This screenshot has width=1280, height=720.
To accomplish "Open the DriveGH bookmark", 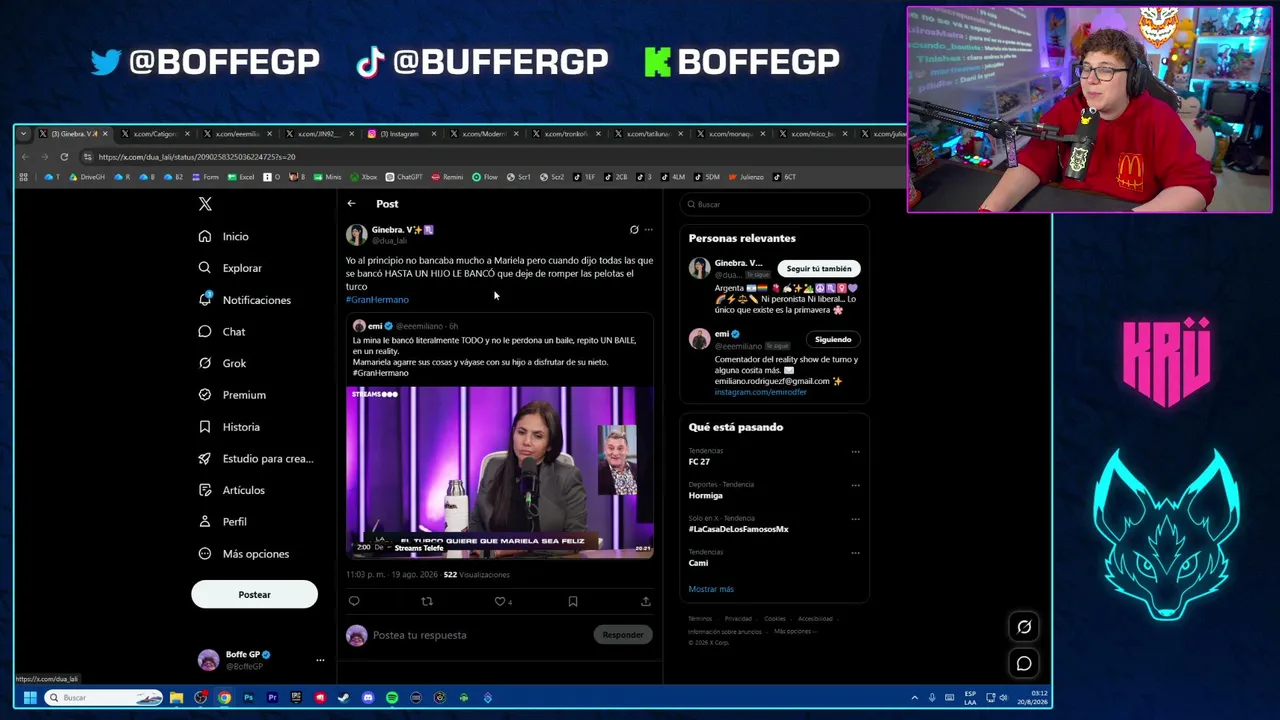I will click(x=87, y=177).
